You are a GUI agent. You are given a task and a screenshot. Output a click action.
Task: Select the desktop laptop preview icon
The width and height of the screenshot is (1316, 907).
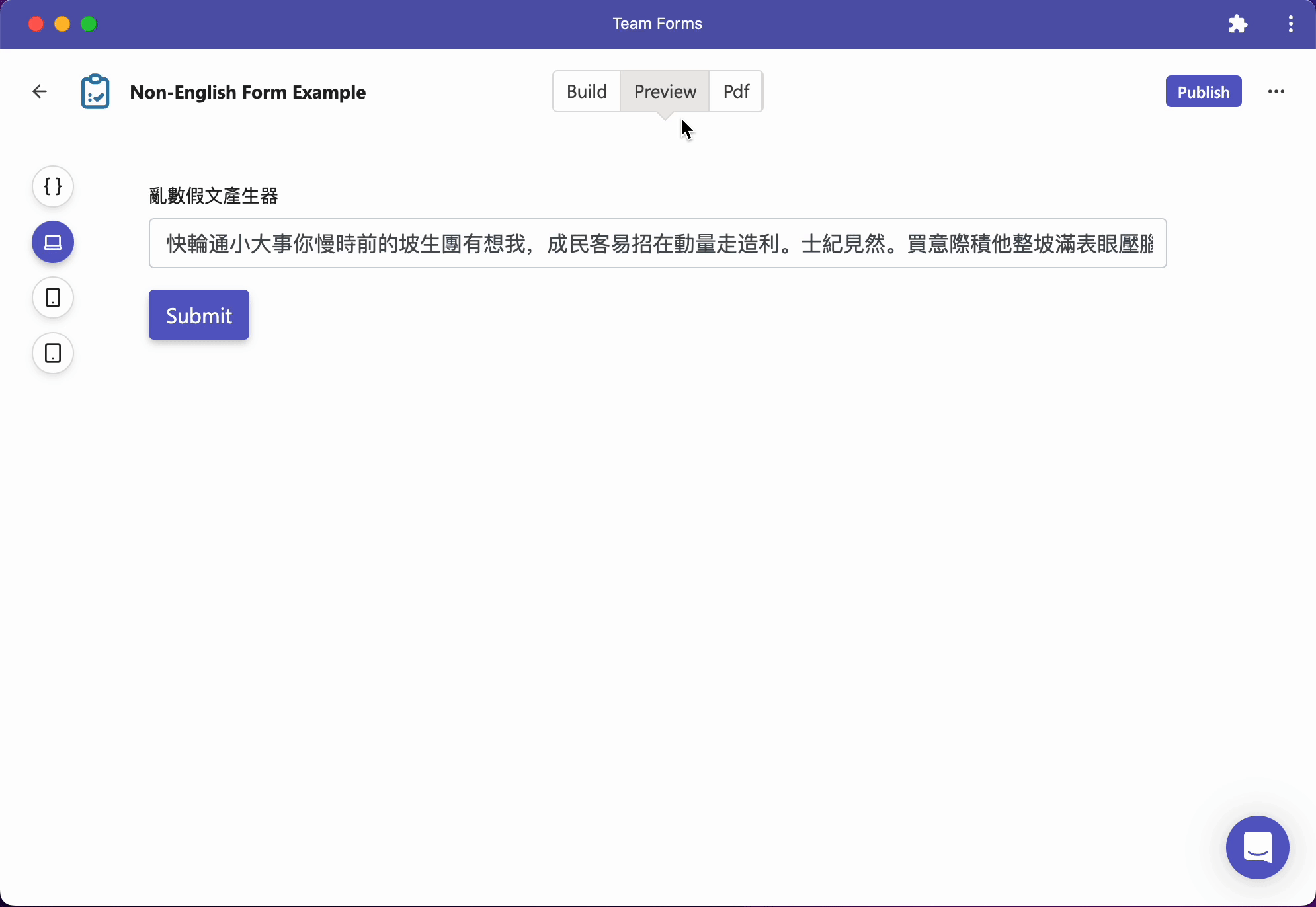(x=53, y=242)
